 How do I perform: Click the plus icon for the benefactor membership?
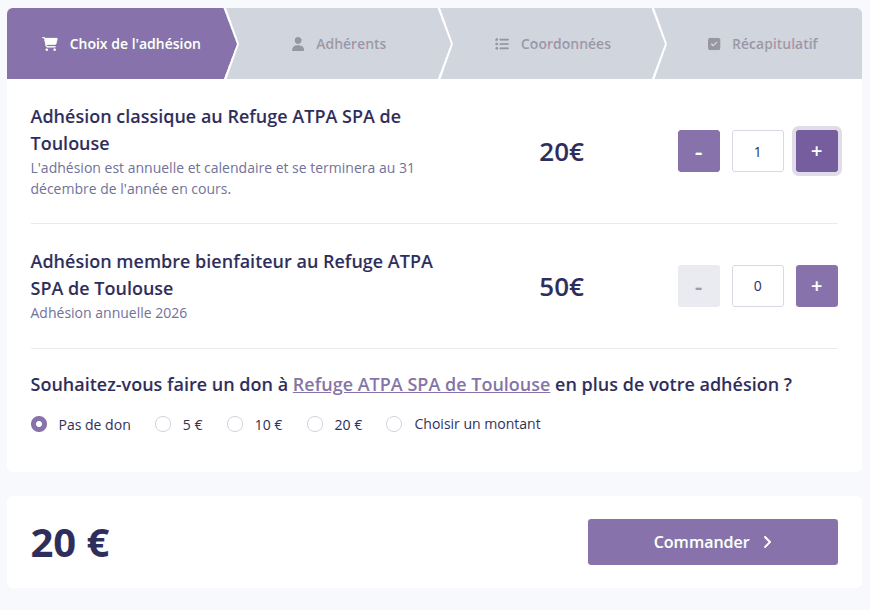click(x=816, y=286)
